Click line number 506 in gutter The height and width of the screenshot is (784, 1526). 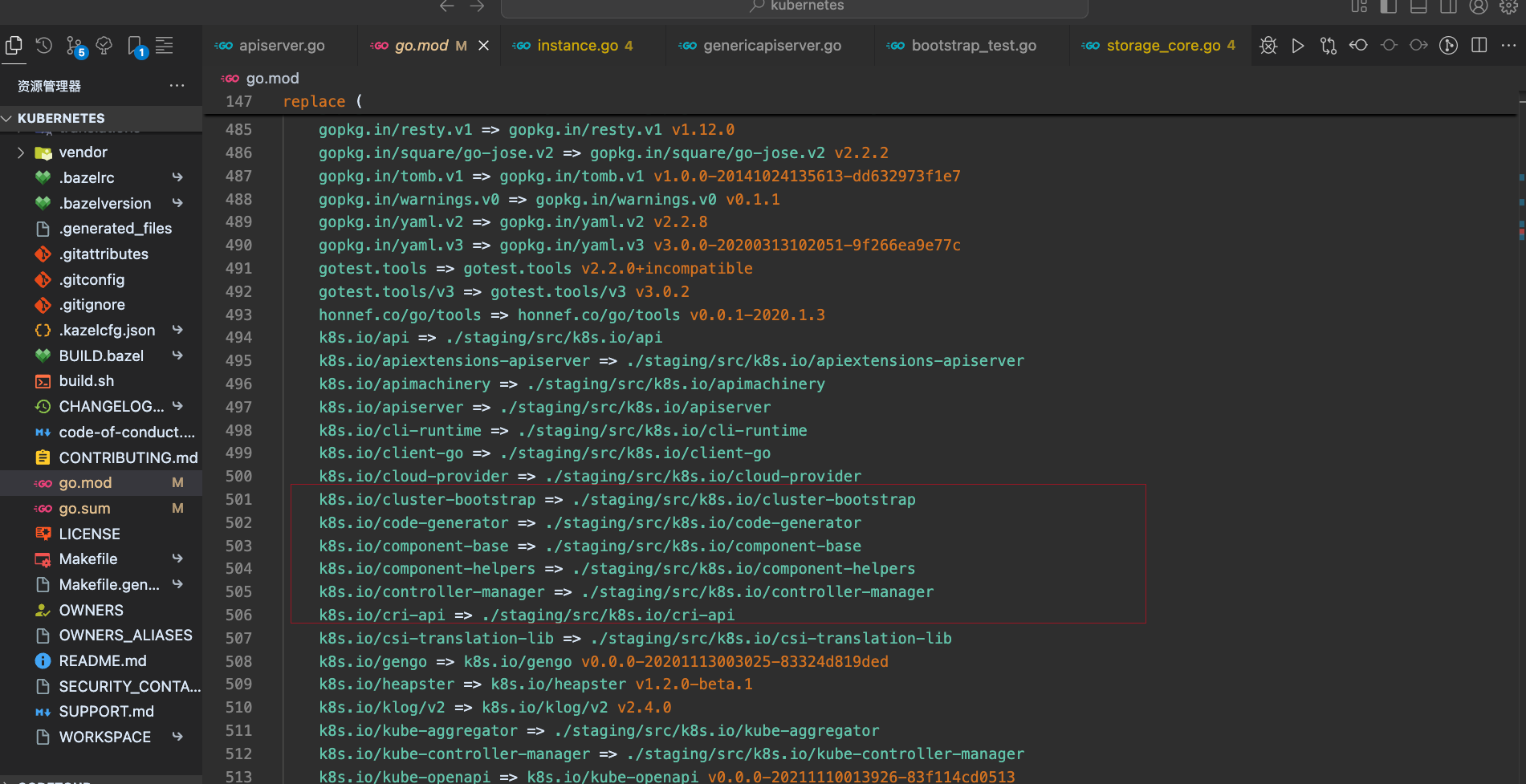pos(238,615)
